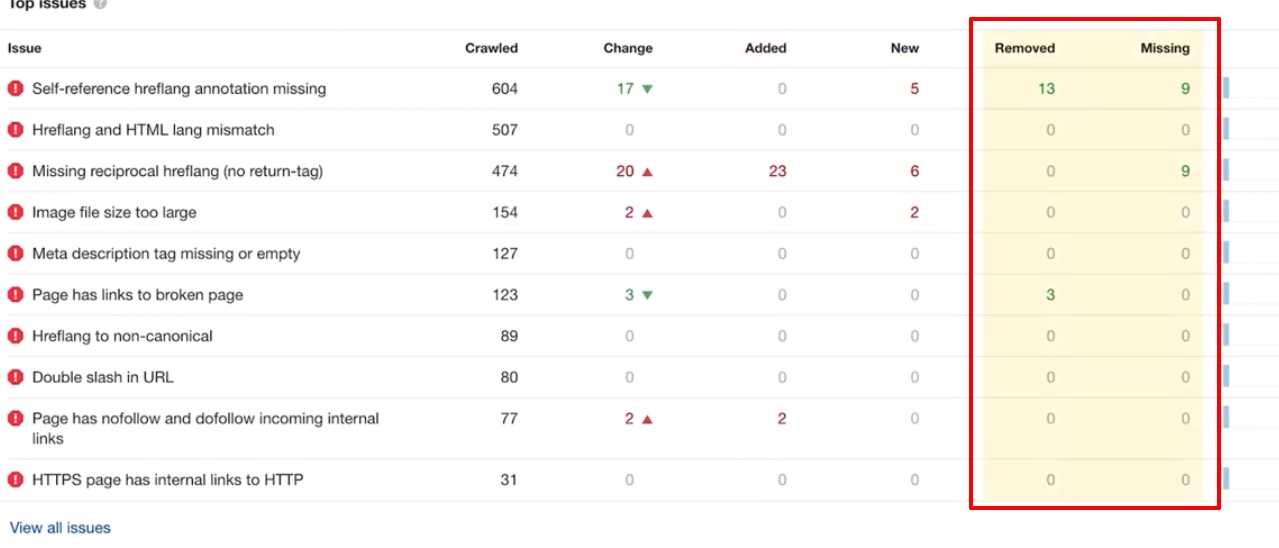Click the 13 removed count for Self-reference hreflang

pyautogui.click(x=1046, y=89)
